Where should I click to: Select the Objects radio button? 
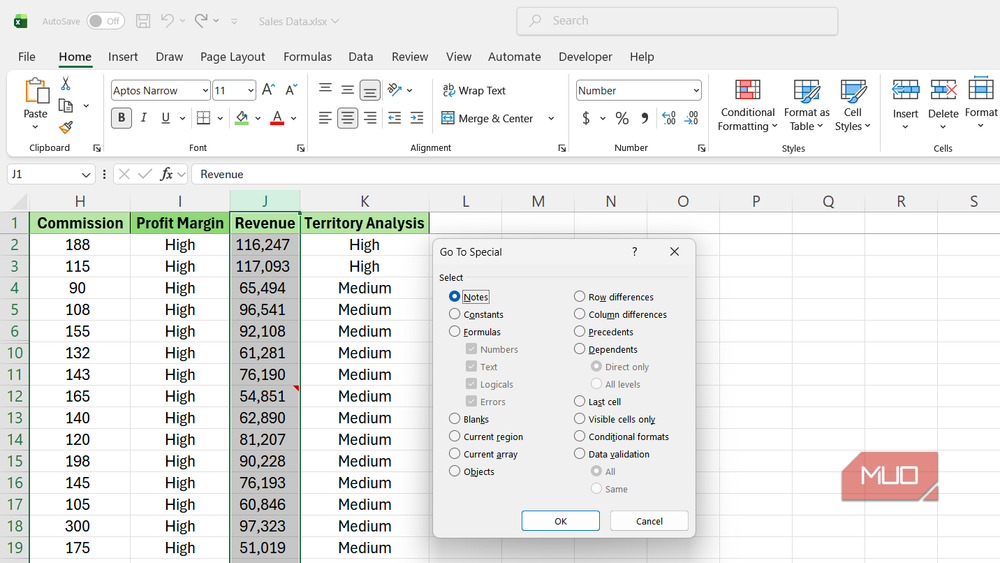[x=454, y=471]
